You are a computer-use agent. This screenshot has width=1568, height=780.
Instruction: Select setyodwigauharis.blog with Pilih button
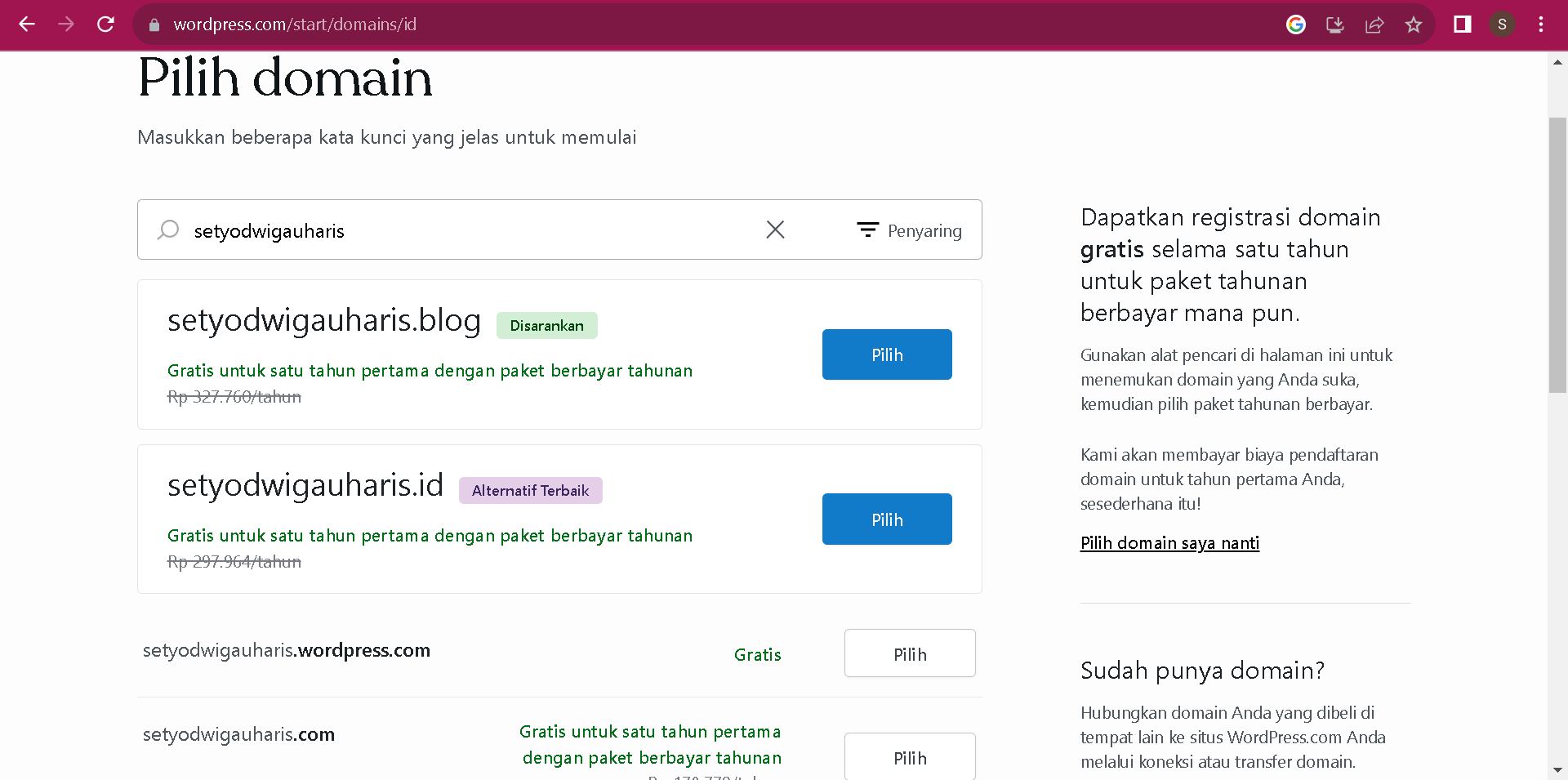click(x=887, y=354)
